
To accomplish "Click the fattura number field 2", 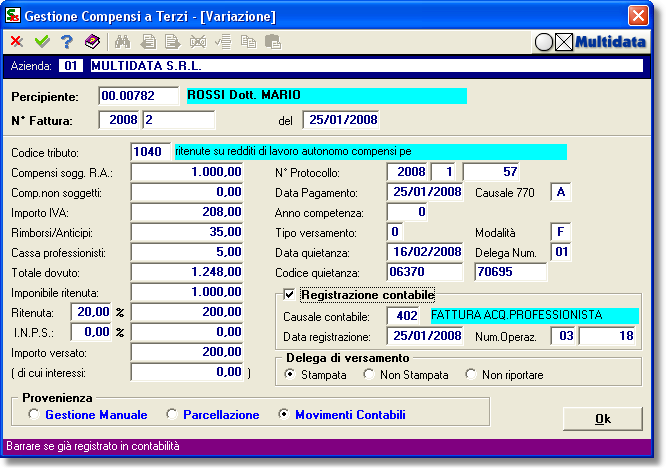I will pos(179,120).
